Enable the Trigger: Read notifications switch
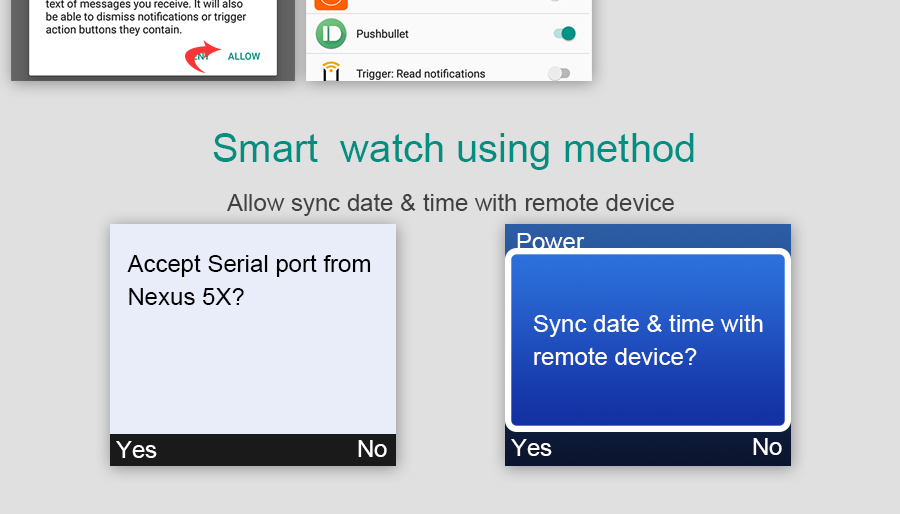The width and height of the screenshot is (900, 514). [559, 73]
